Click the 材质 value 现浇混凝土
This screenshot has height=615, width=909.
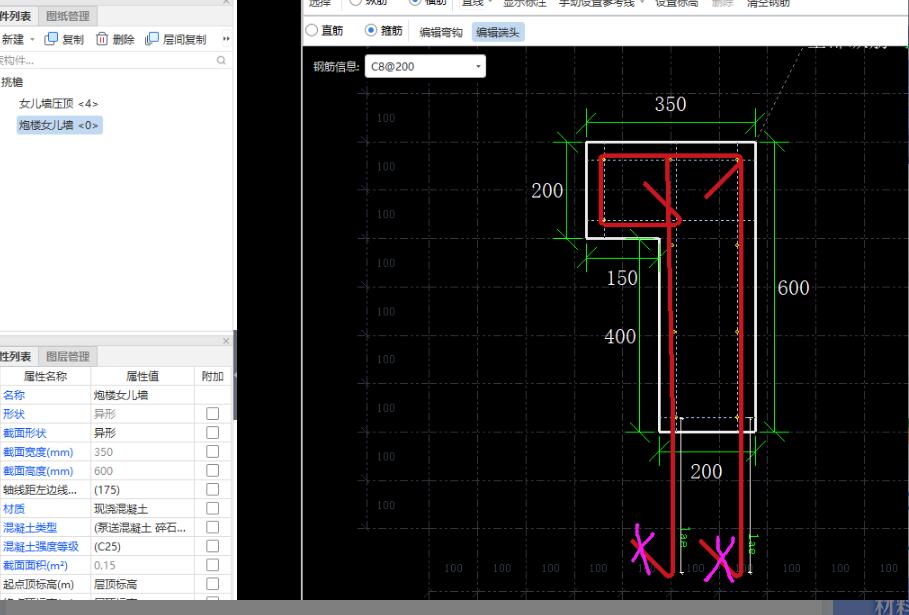click(143, 509)
